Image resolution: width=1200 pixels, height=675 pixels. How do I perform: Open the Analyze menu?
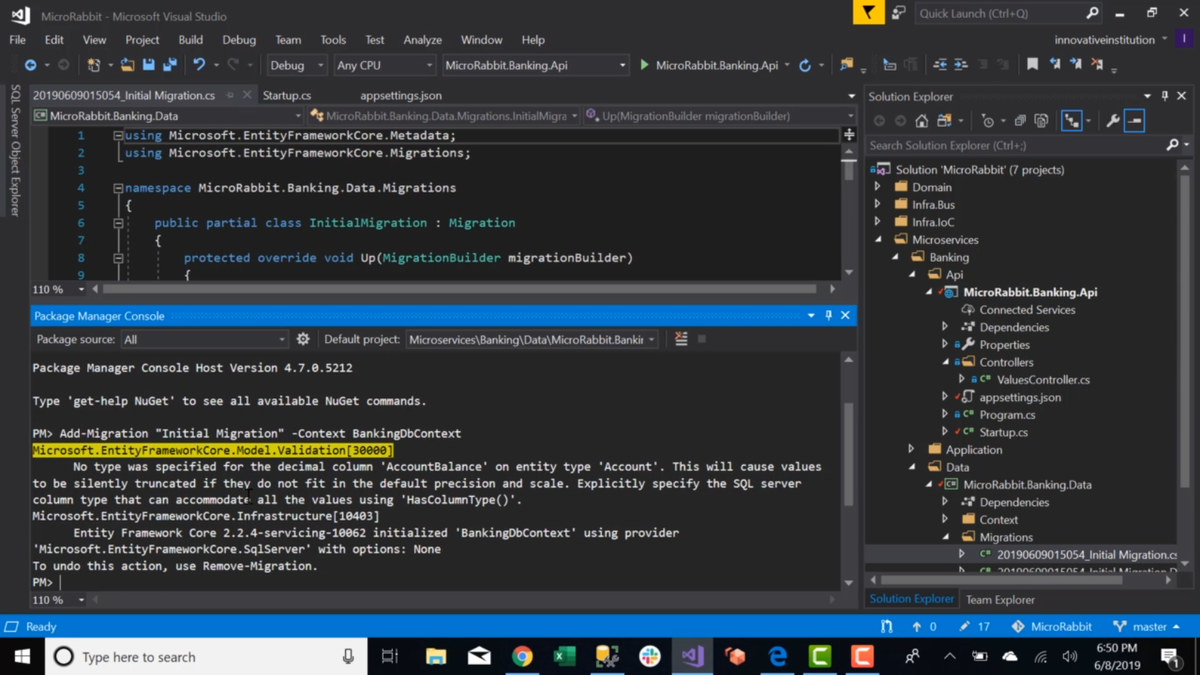422,40
